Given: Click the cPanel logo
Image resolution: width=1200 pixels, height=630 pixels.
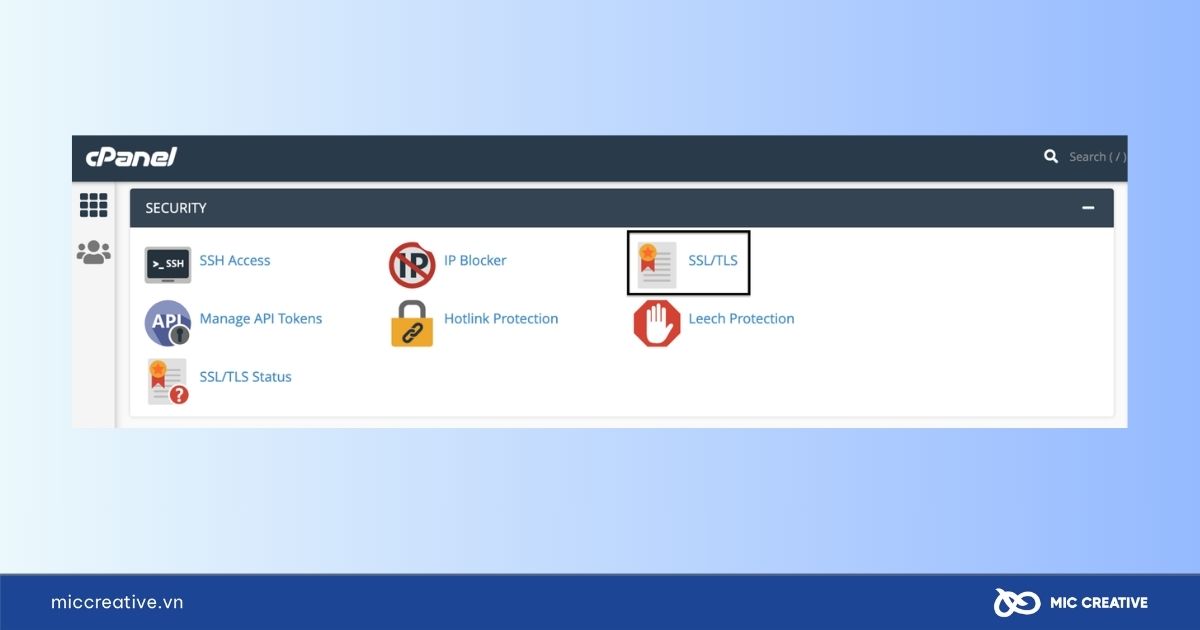Looking at the screenshot, I should 131,156.
